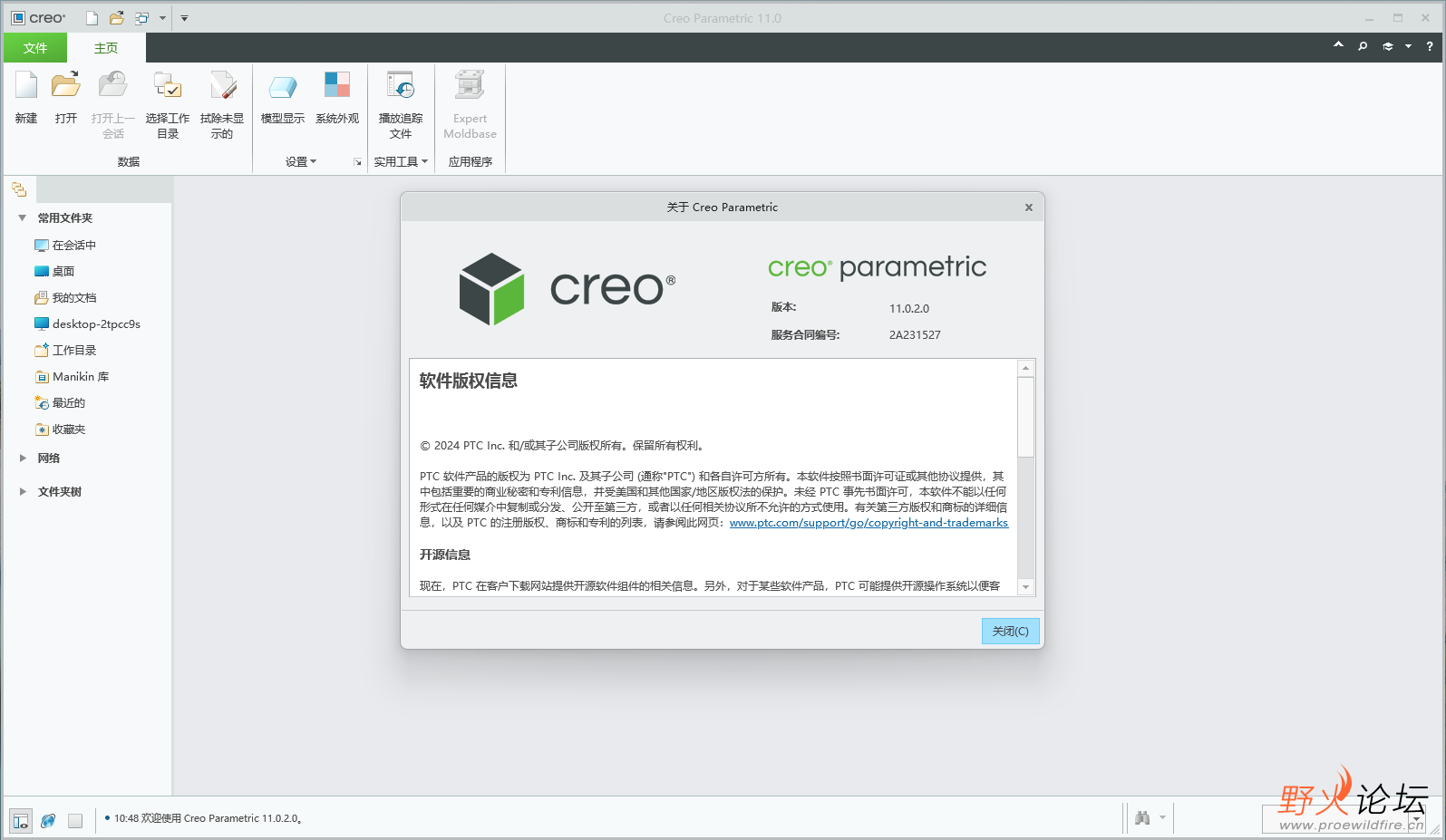Open the ptc.com copyright-and-trademarks link

click(x=869, y=523)
